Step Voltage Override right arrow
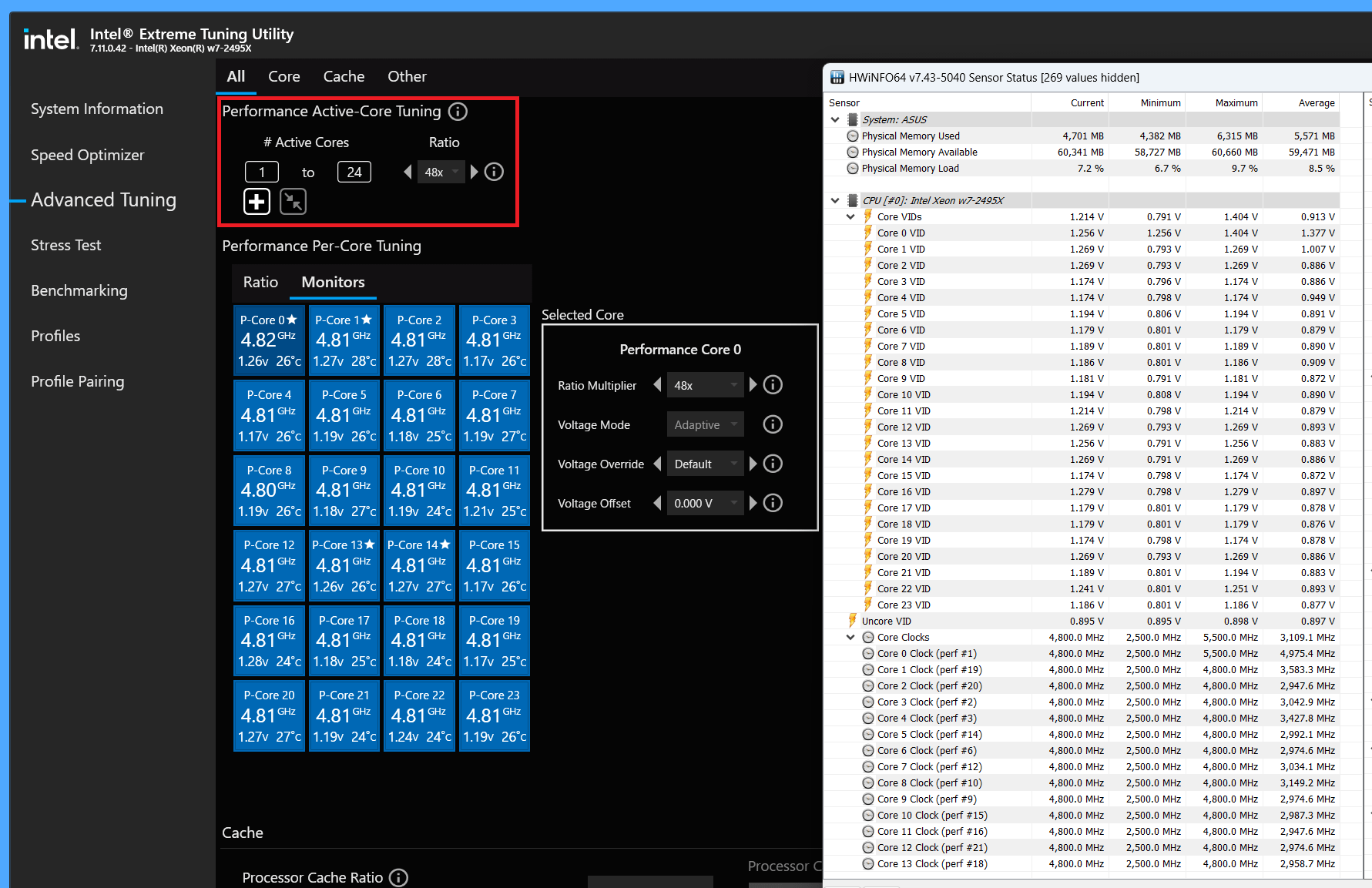This screenshot has width=1372, height=888. (753, 464)
